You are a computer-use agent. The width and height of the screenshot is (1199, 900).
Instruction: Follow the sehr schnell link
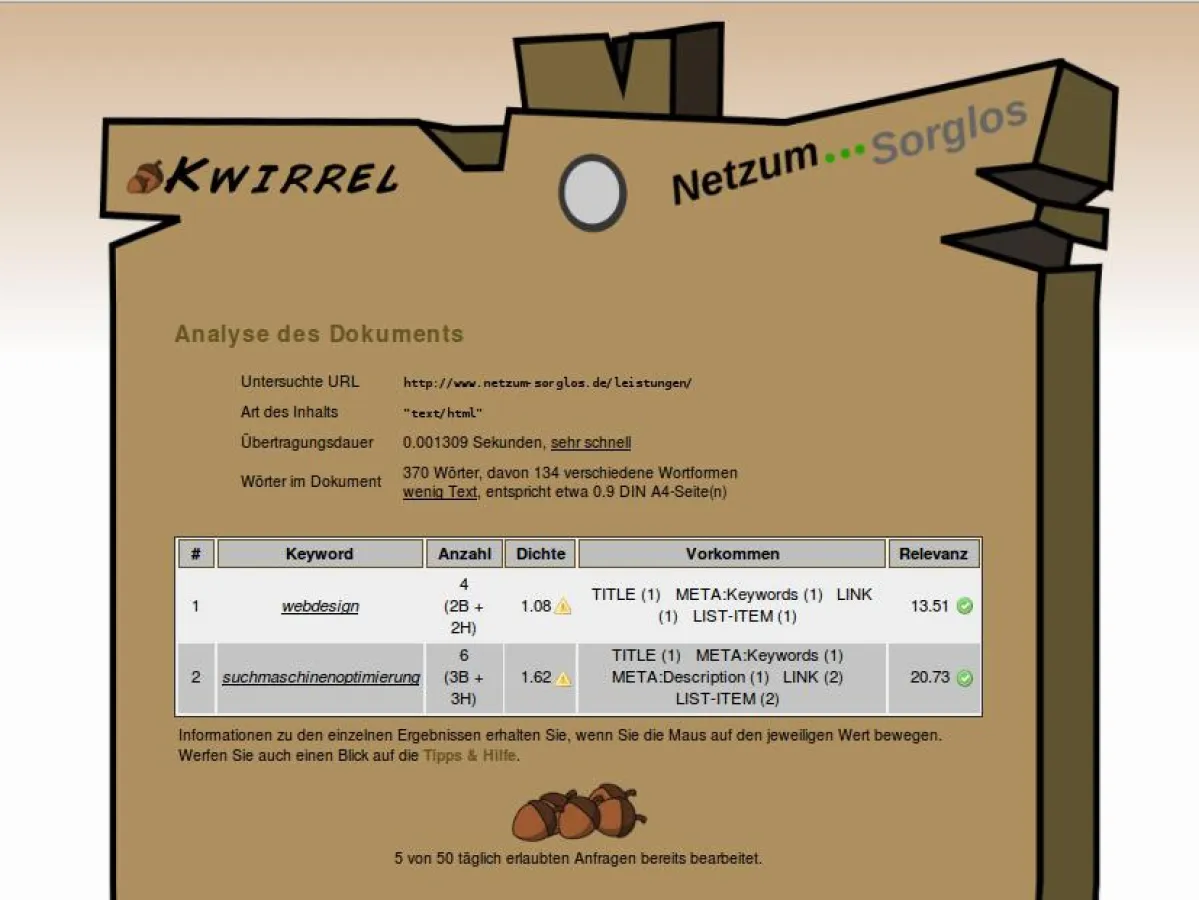click(x=590, y=442)
